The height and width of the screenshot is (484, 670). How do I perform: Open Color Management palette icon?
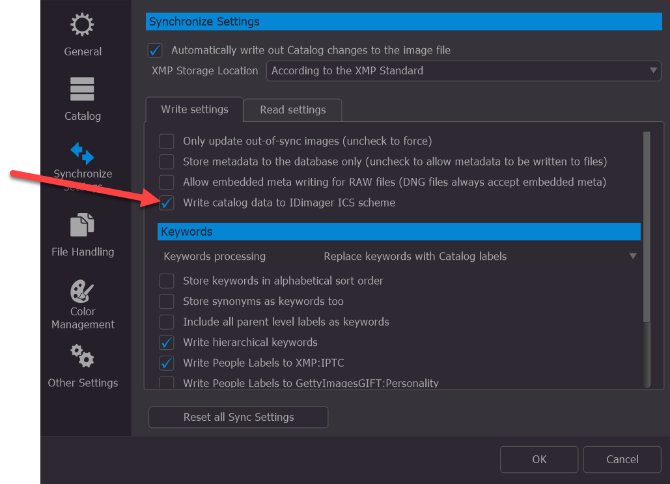coord(82,291)
